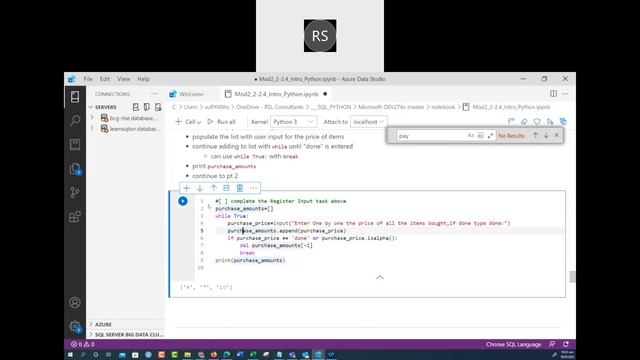Click Choose SQL Language in status bar
The height and width of the screenshot is (360, 640).
(x=513, y=344)
